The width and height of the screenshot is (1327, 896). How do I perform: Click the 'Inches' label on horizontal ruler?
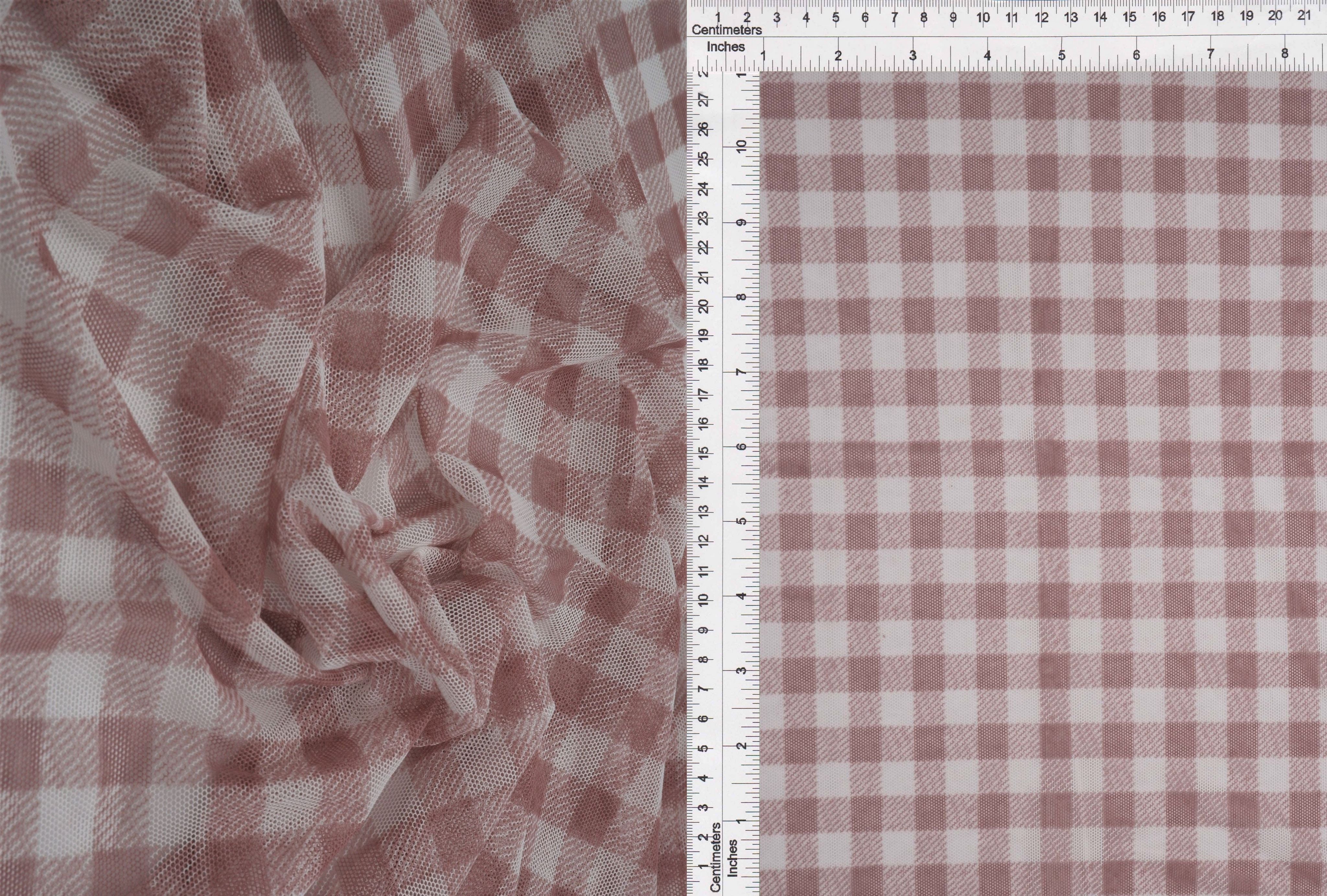pos(725,47)
